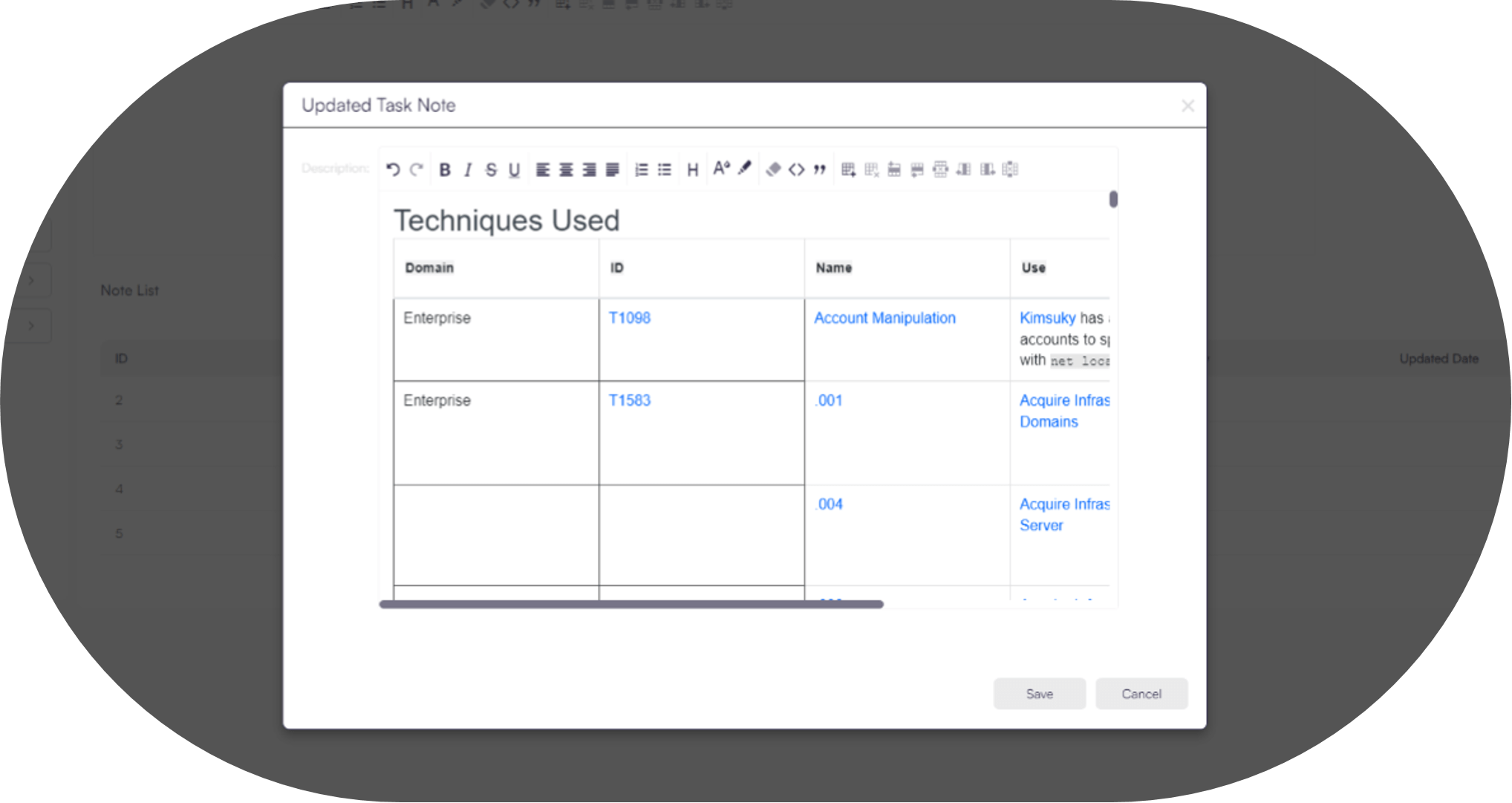The height and width of the screenshot is (803, 1512).
Task: Open the heading style tool
Action: click(693, 169)
